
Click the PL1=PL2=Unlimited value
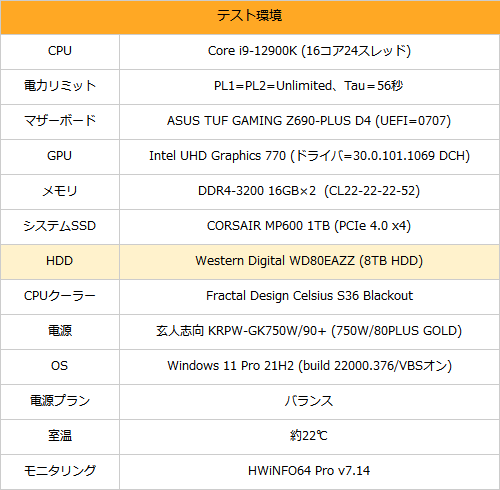point(309,86)
